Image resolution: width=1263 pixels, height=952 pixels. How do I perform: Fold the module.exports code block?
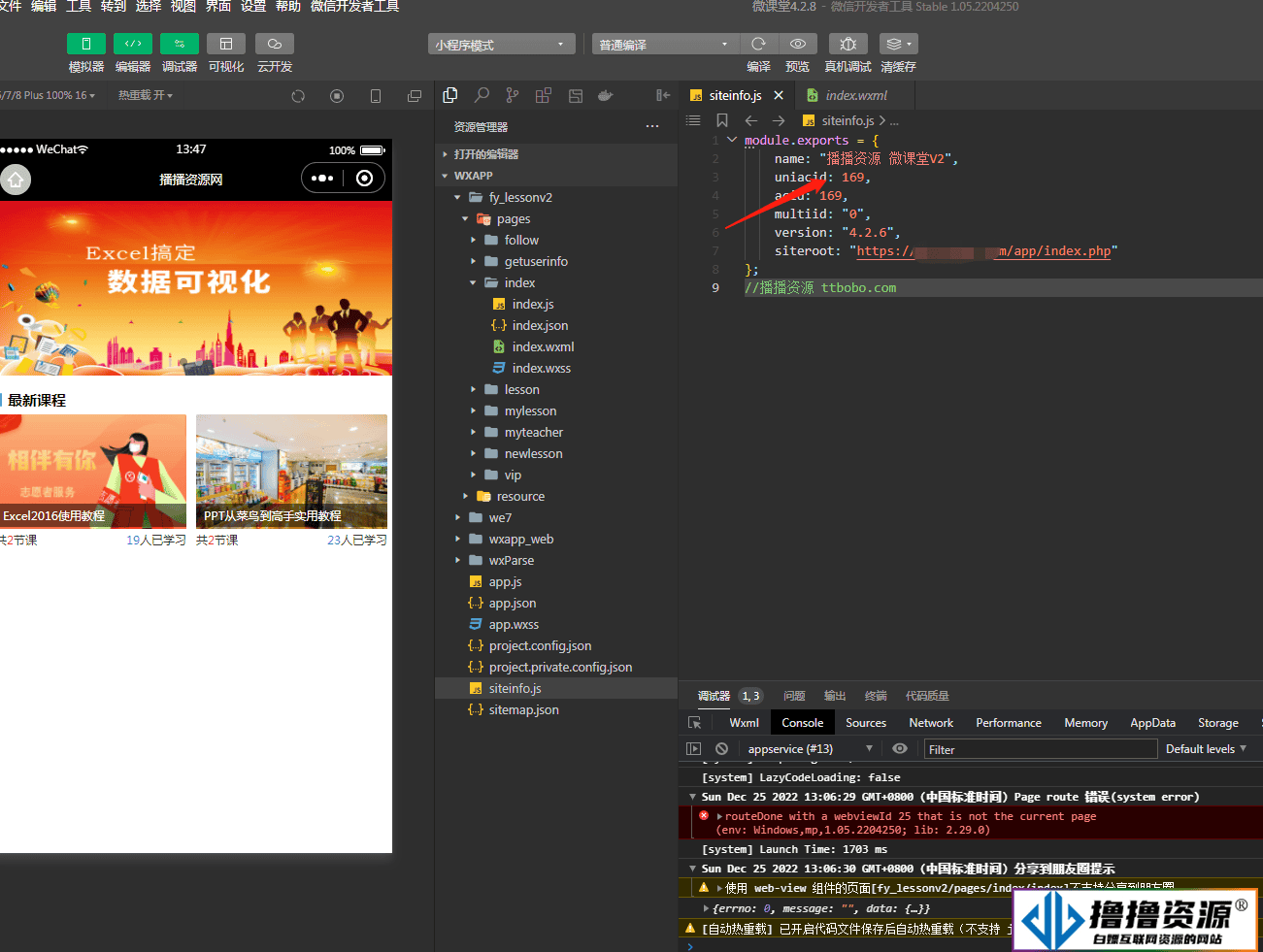732,140
